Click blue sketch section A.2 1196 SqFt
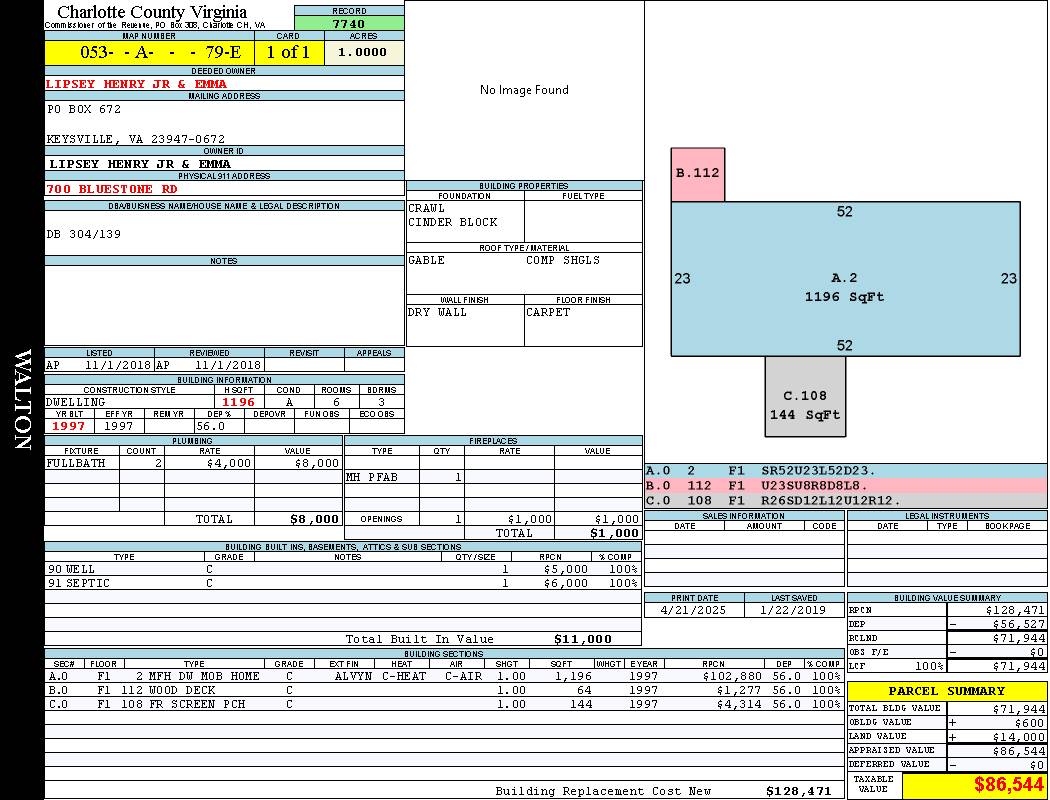1050x800 pixels. pos(845,278)
